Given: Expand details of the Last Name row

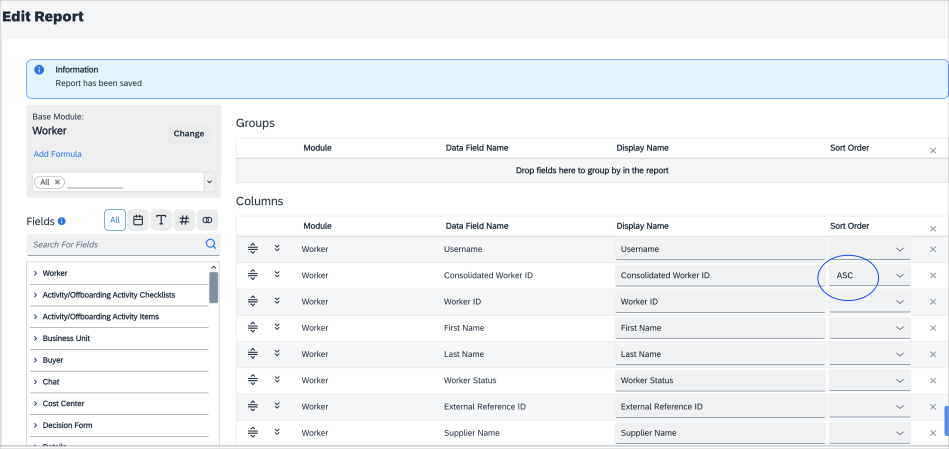Looking at the screenshot, I should (277, 353).
